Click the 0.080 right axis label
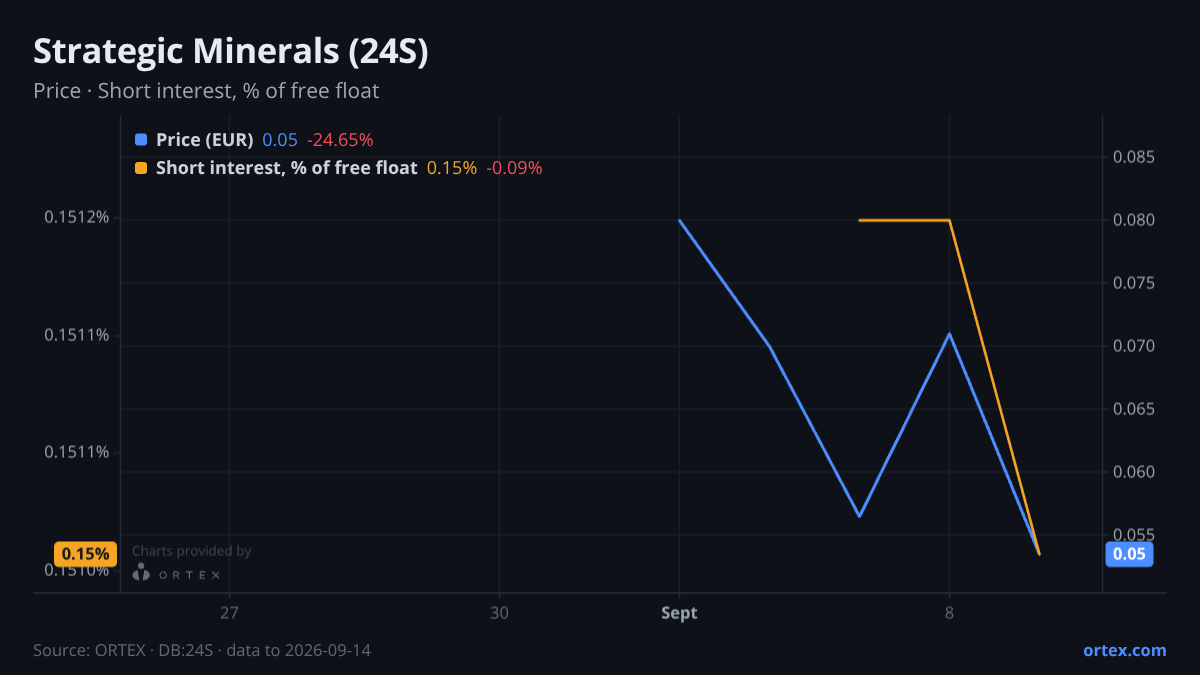Viewport: 1200px width, 675px height. 1133,220
